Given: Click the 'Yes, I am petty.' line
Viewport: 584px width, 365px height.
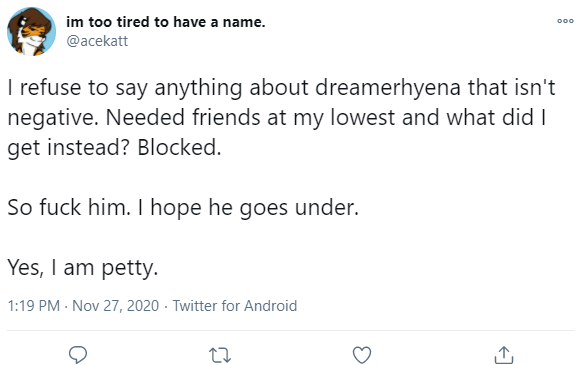Looking at the screenshot, I should pos(83,268).
